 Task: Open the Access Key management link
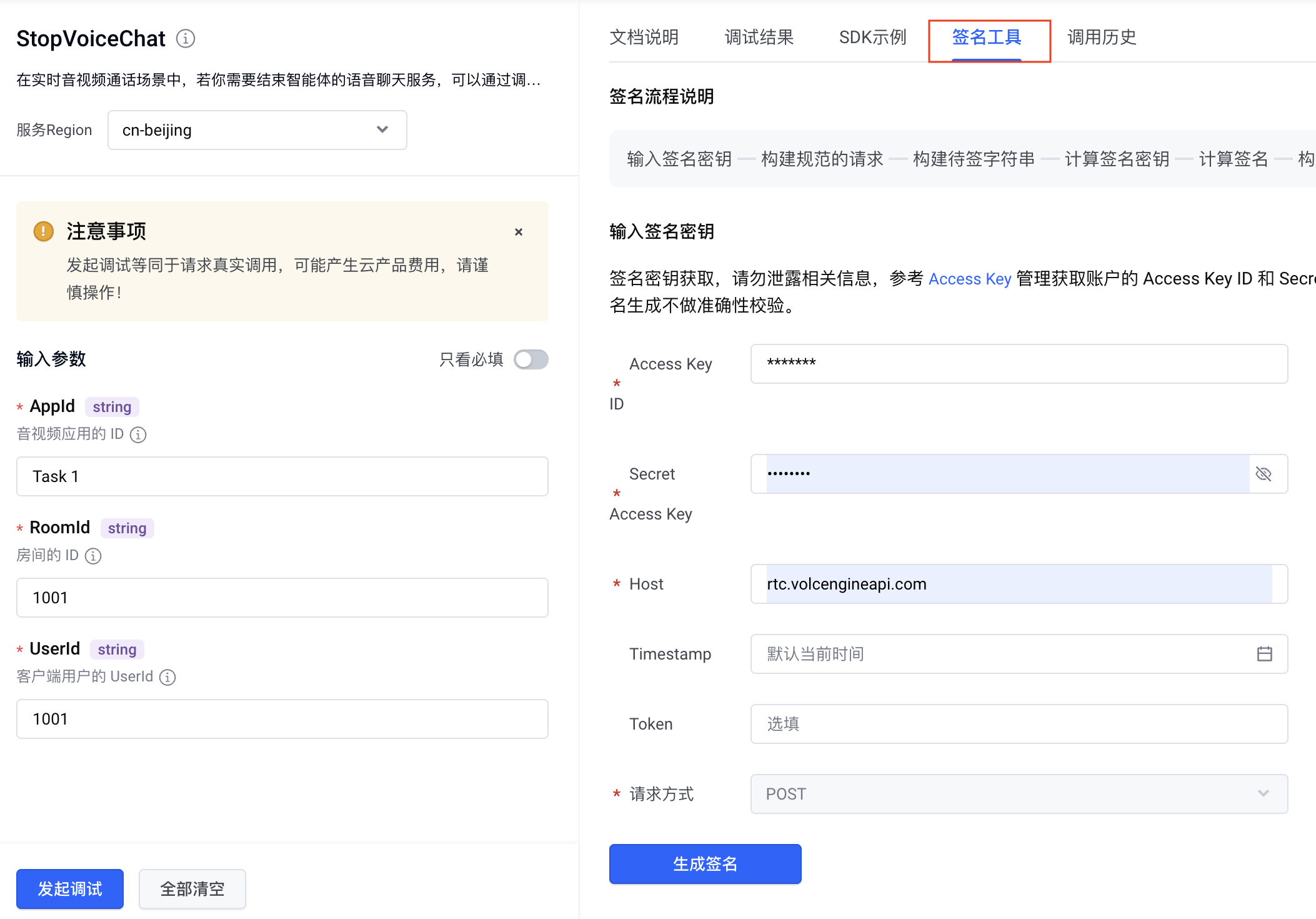pyautogui.click(x=970, y=279)
